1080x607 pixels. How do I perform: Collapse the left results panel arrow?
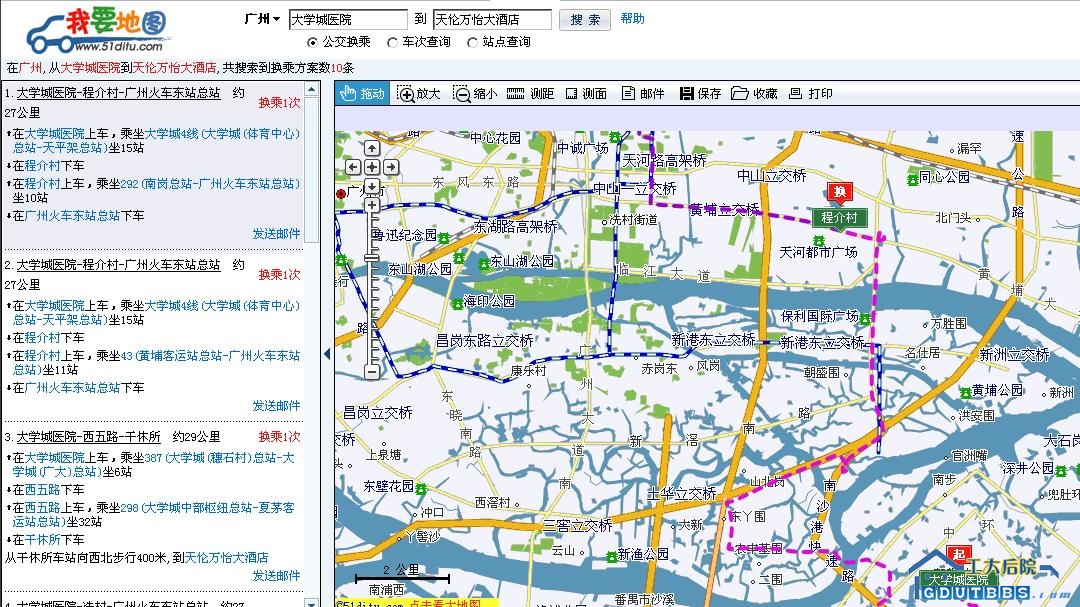point(327,354)
